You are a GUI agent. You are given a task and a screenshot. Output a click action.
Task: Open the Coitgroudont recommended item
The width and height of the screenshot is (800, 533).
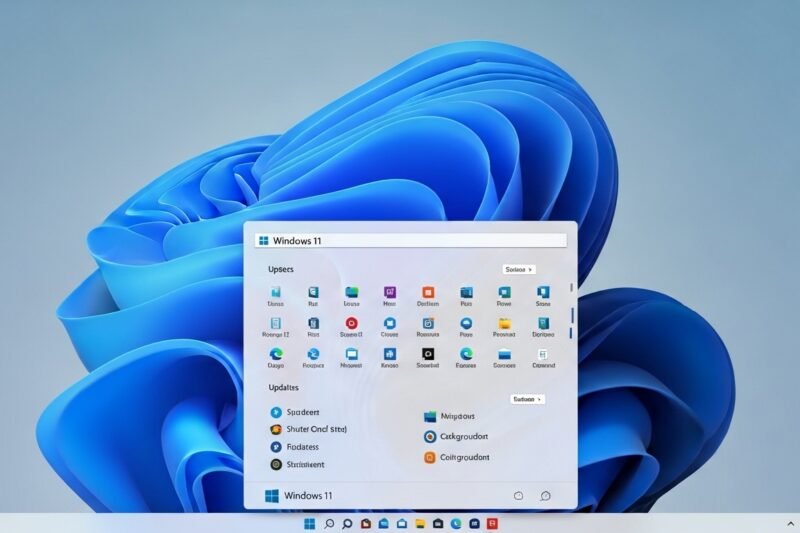(457, 458)
